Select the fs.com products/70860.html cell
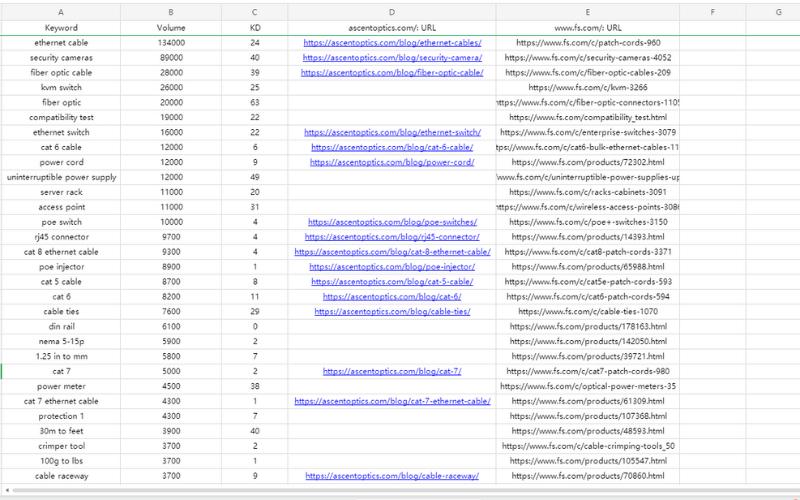 click(x=588, y=476)
